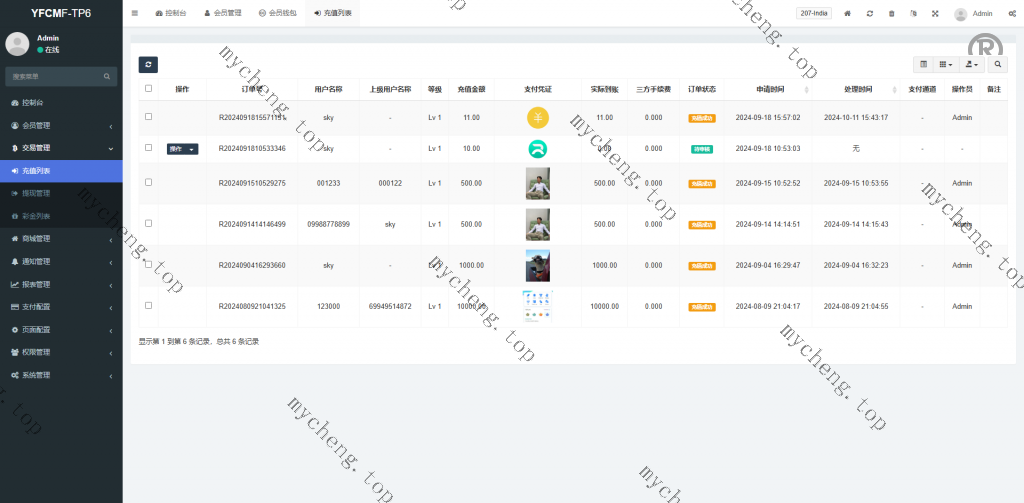Expand 商城管理 in the sidebar

(x=60, y=239)
